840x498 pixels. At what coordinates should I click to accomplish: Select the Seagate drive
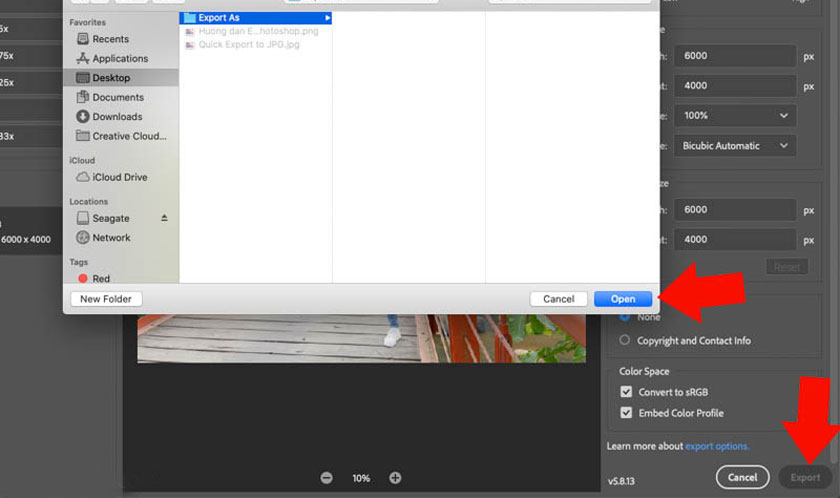click(x=103, y=218)
